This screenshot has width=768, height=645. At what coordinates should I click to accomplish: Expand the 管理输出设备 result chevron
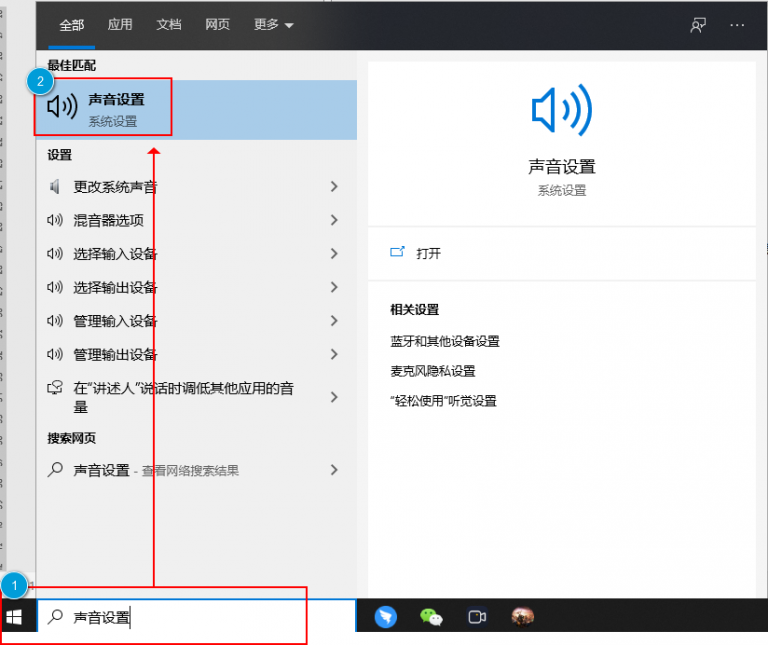pyautogui.click(x=334, y=354)
